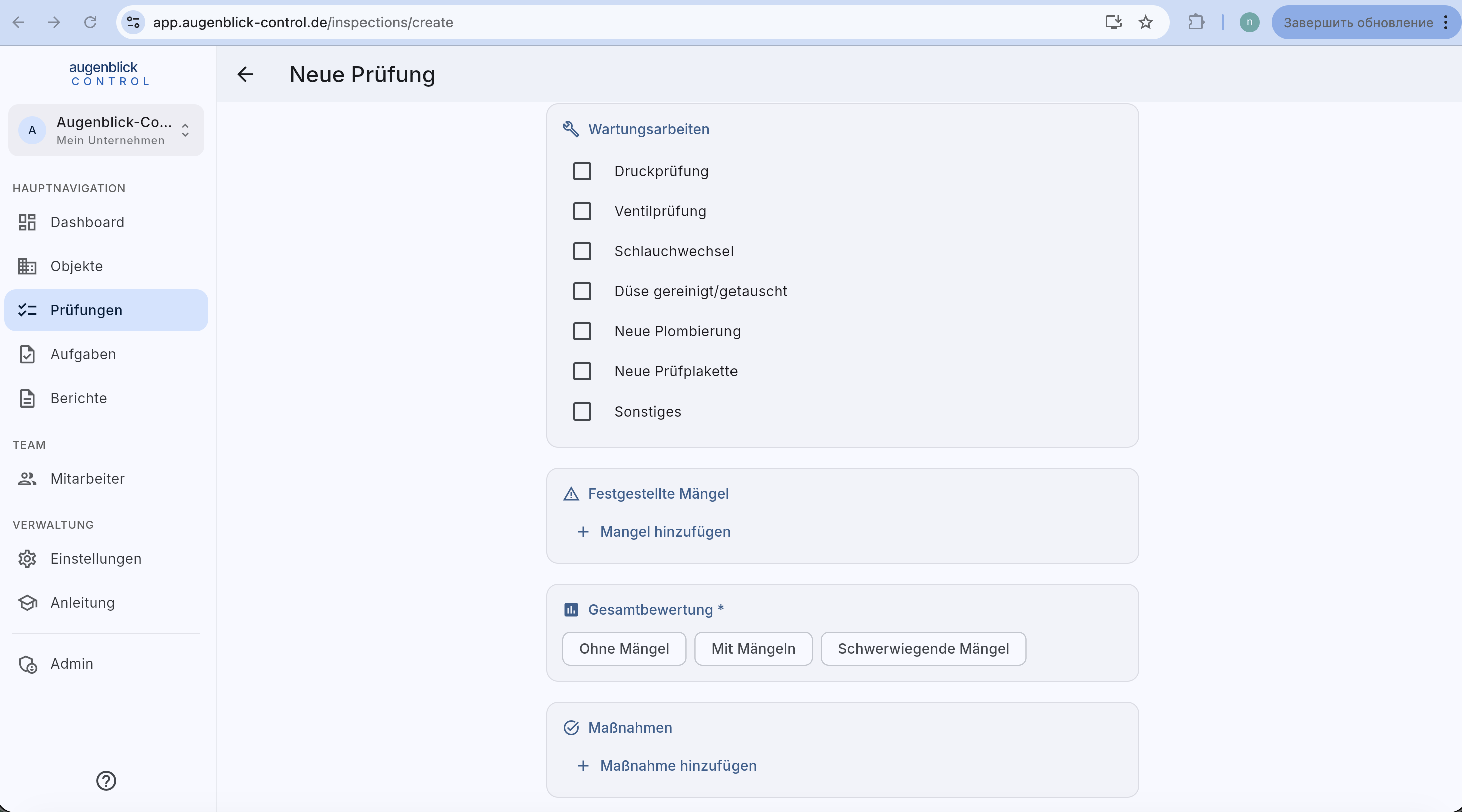Click the Objekte building icon

click(x=27, y=266)
